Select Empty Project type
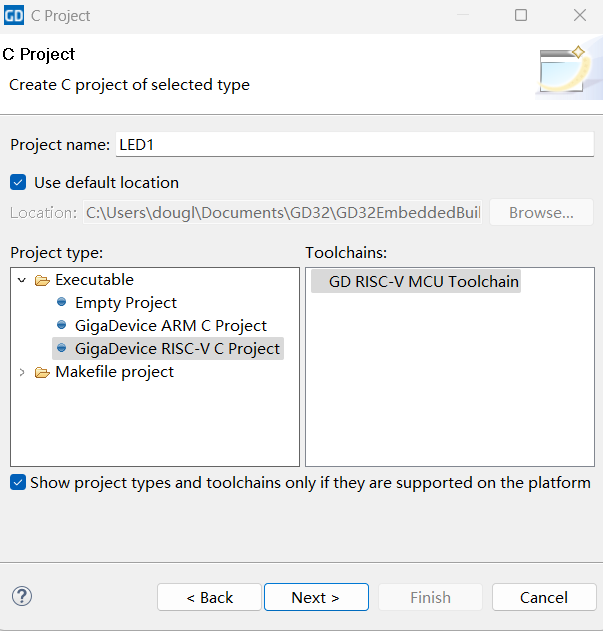The height and width of the screenshot is (631, 603). pos(125,302)
